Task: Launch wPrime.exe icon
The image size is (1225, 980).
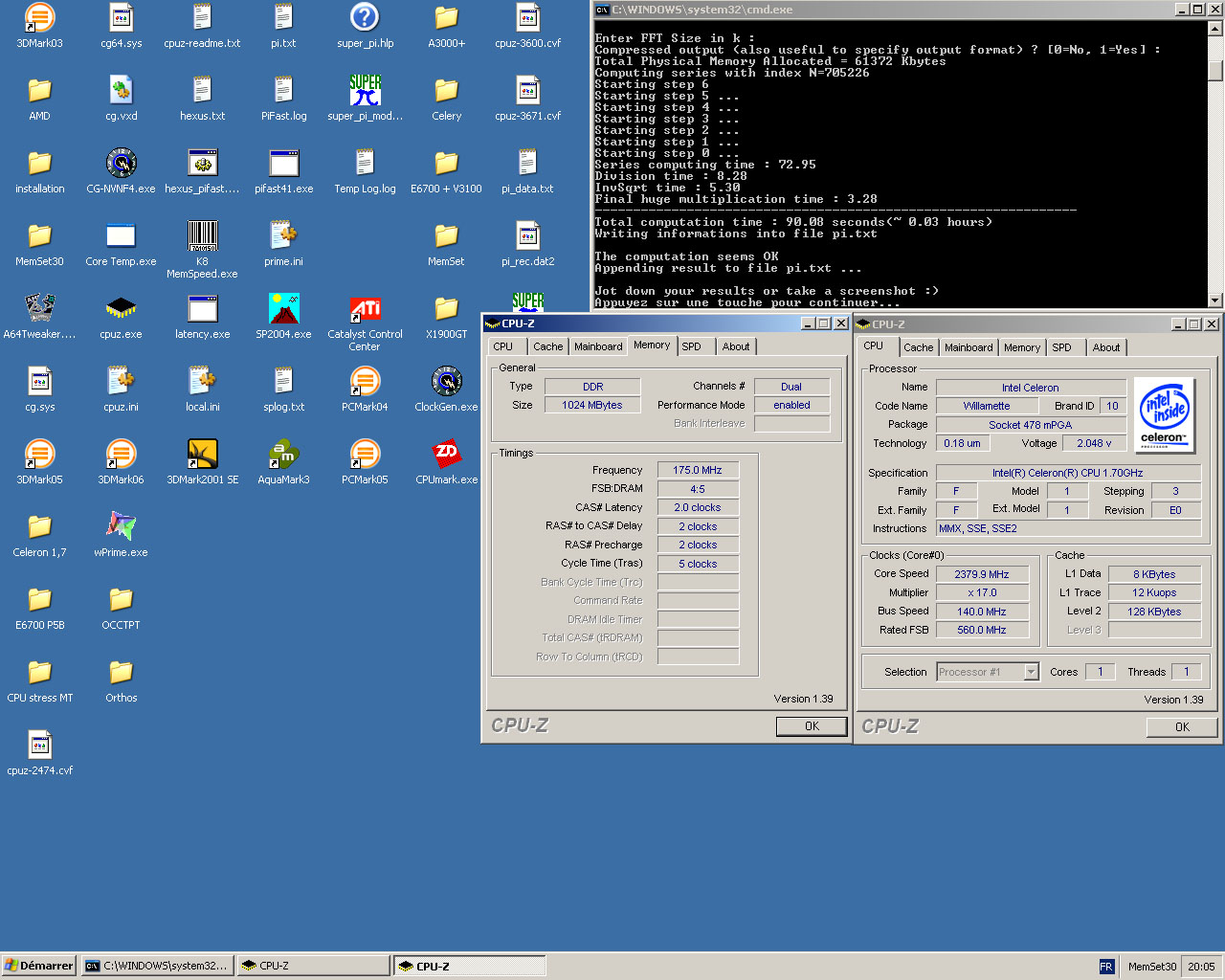Action: click(x=121, y=526)
